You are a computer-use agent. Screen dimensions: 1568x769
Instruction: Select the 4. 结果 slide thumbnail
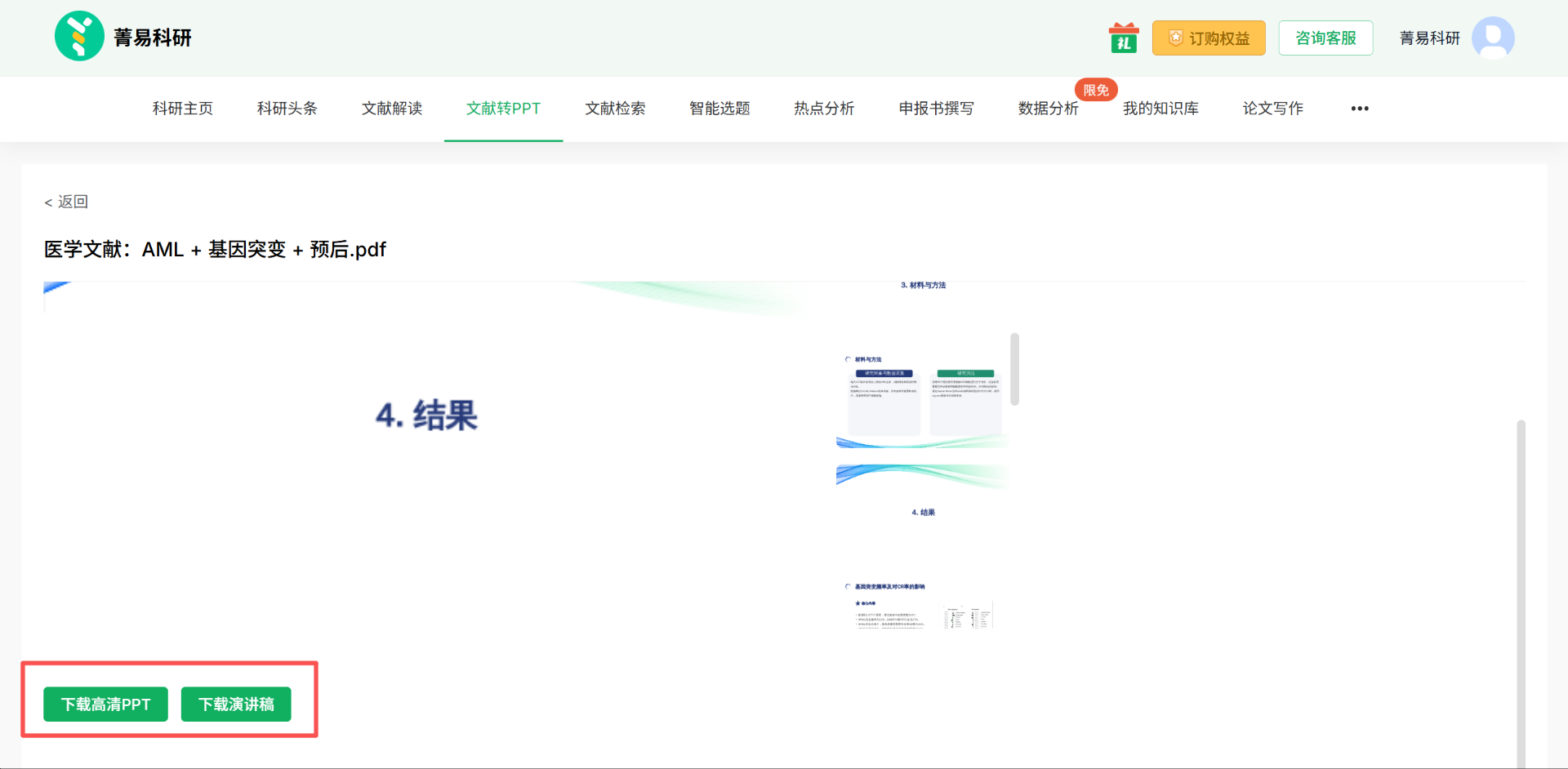click(923, 513)
